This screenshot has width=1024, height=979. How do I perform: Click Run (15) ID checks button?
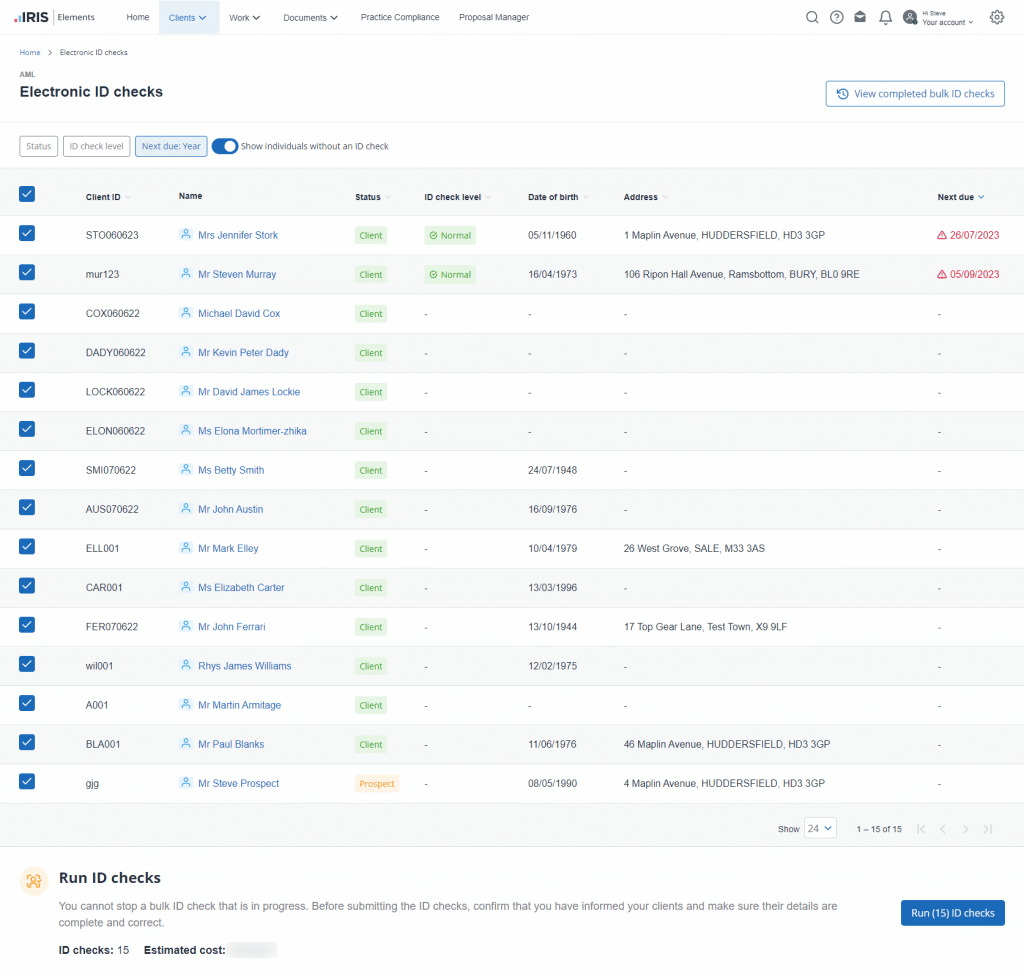point(952,913)
